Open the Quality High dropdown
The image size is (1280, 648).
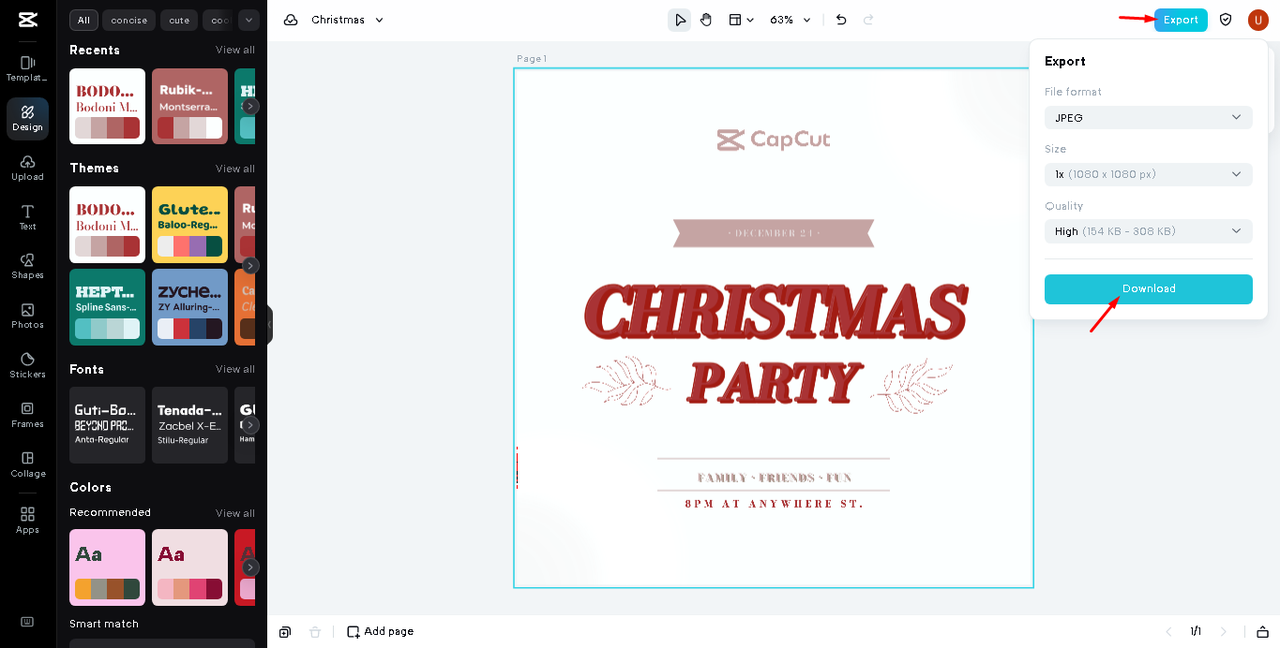coord(1148,231)
